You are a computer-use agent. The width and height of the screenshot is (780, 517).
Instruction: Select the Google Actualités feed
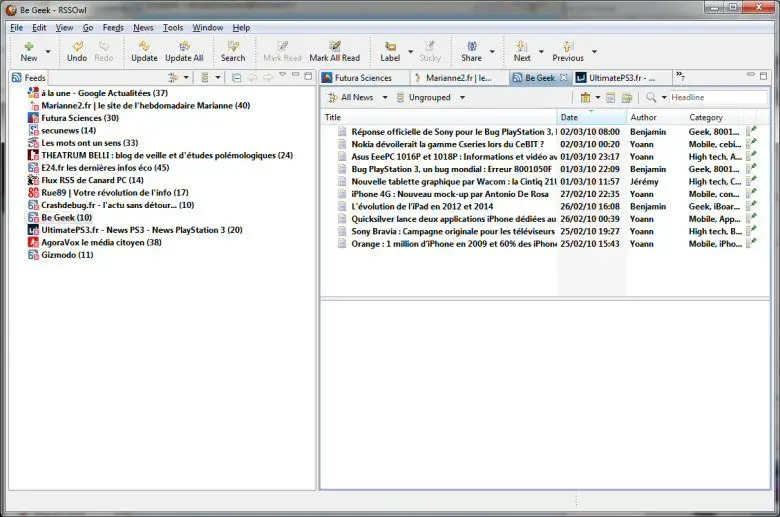coord(98,93)
